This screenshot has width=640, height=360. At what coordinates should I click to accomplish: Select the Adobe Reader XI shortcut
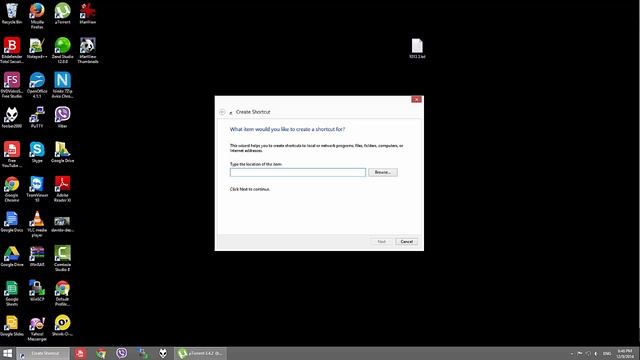pyautogui.click(x=62, y=189)
